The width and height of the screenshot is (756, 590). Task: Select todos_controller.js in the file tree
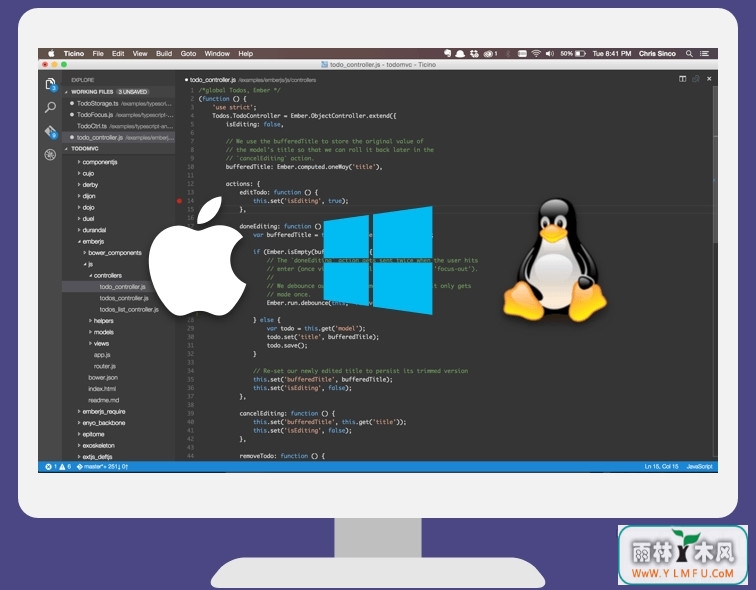tap(124, 298)
